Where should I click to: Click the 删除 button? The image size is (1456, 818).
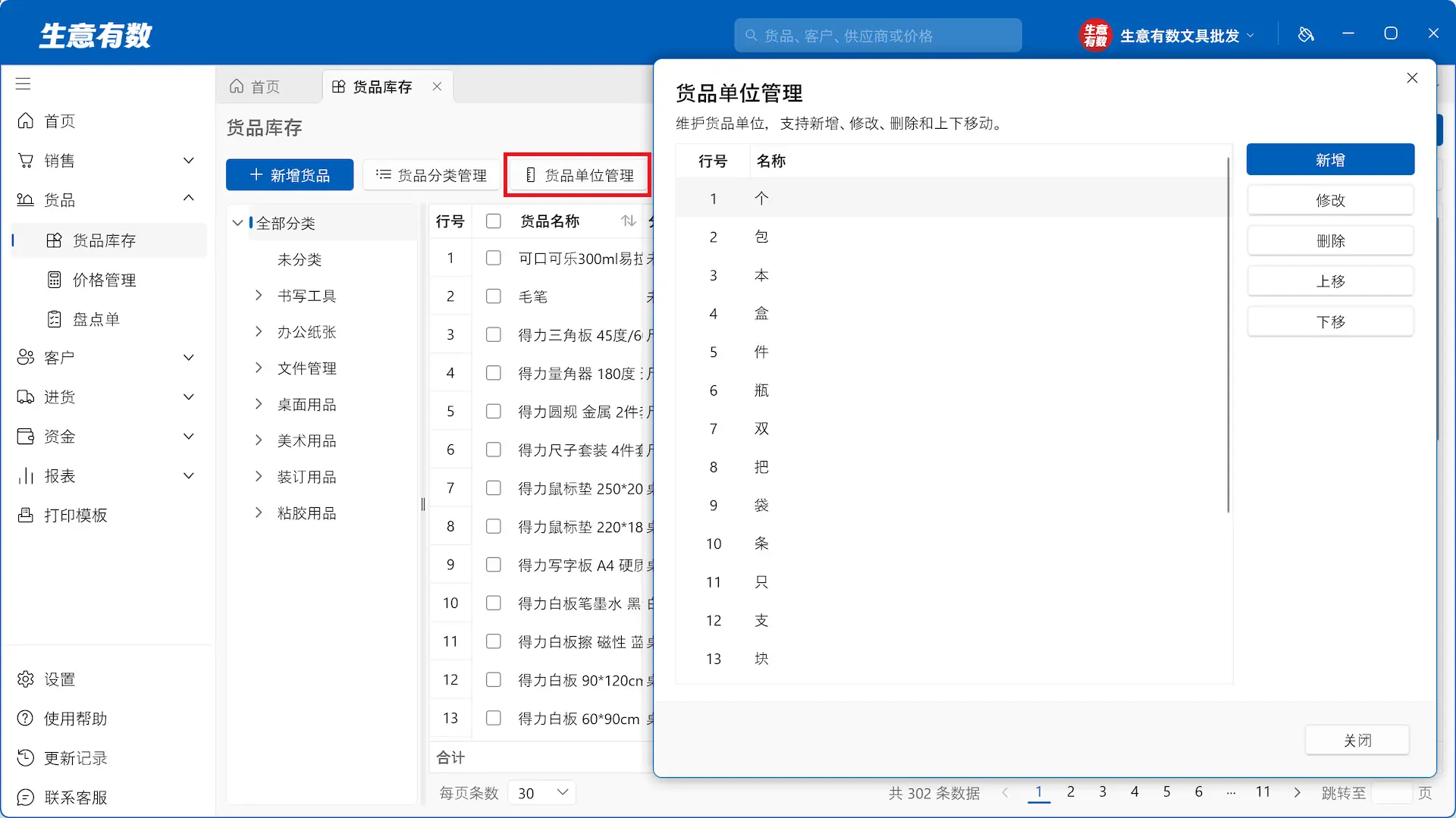coord(1330,241)
